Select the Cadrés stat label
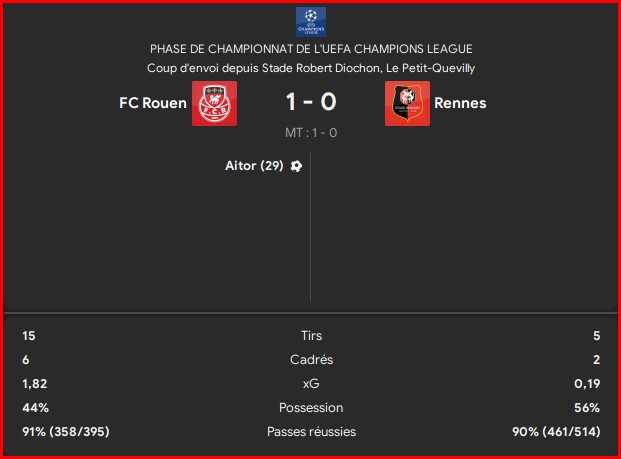 point(311,360)
